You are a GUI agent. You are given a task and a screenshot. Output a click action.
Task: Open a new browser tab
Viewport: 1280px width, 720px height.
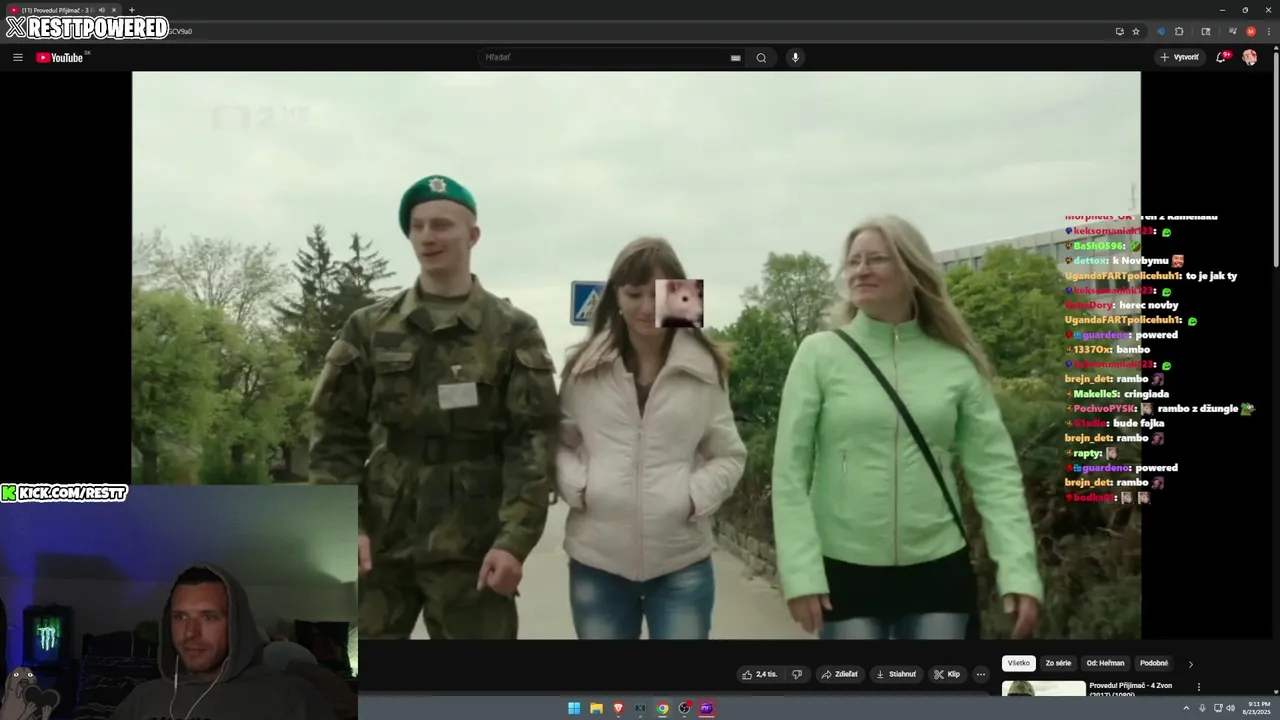pyautogui.click(x=131, y=10)
